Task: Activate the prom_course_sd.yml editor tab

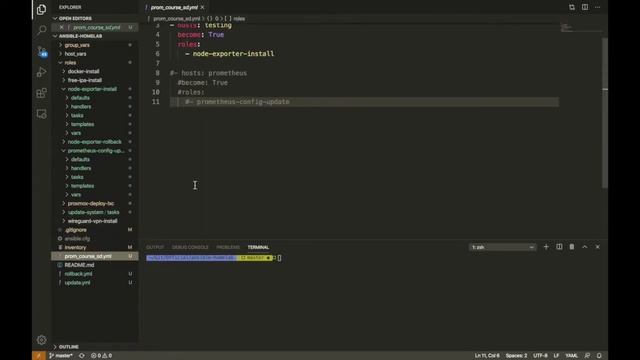Action: pos(174,7)
